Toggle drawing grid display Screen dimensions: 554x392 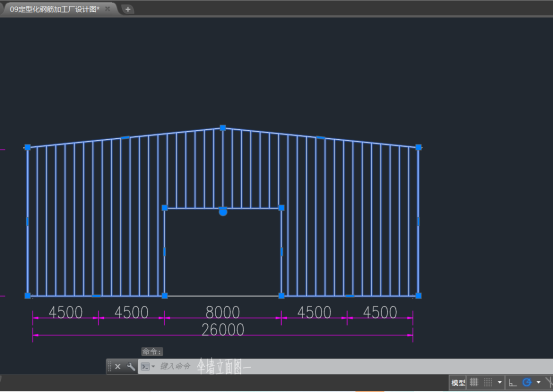pos(474,382)
